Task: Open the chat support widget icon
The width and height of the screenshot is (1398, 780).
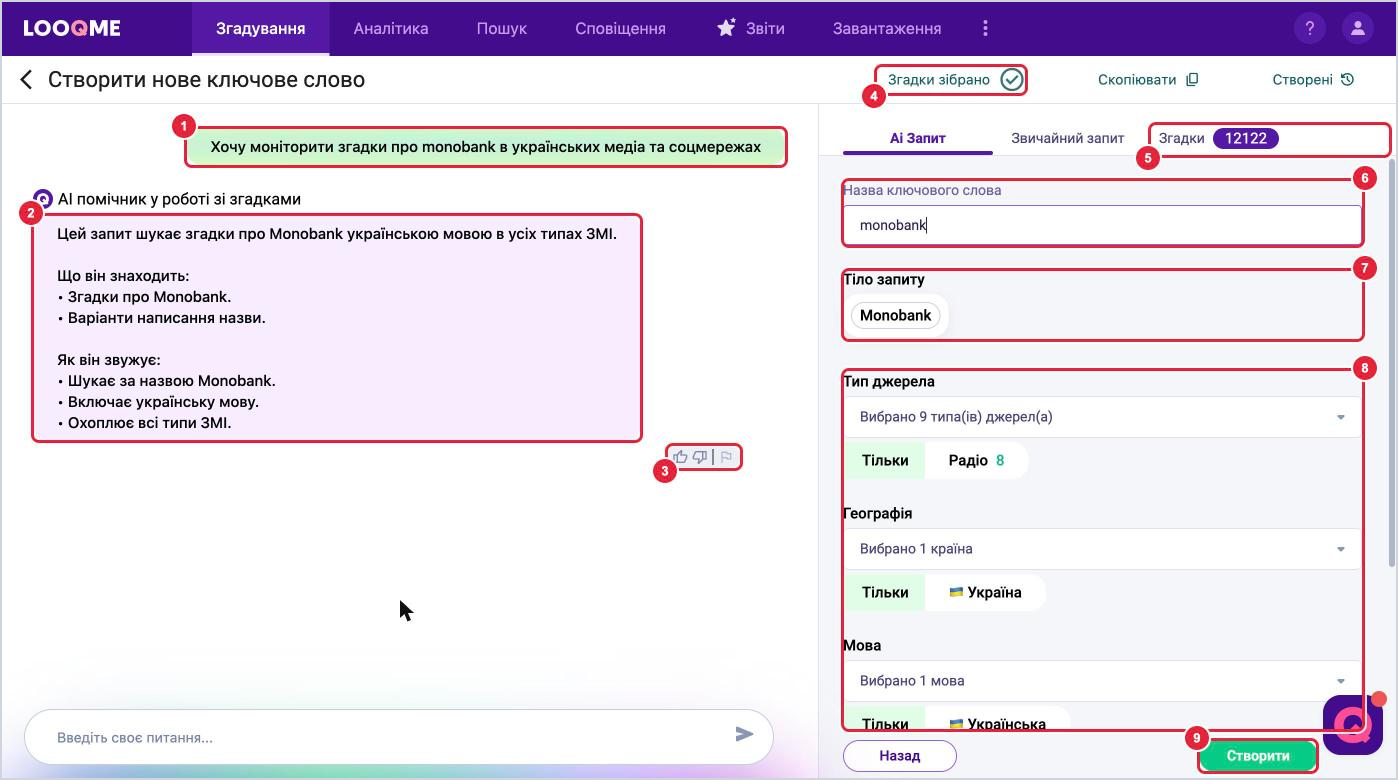Action: [1352, 724]
